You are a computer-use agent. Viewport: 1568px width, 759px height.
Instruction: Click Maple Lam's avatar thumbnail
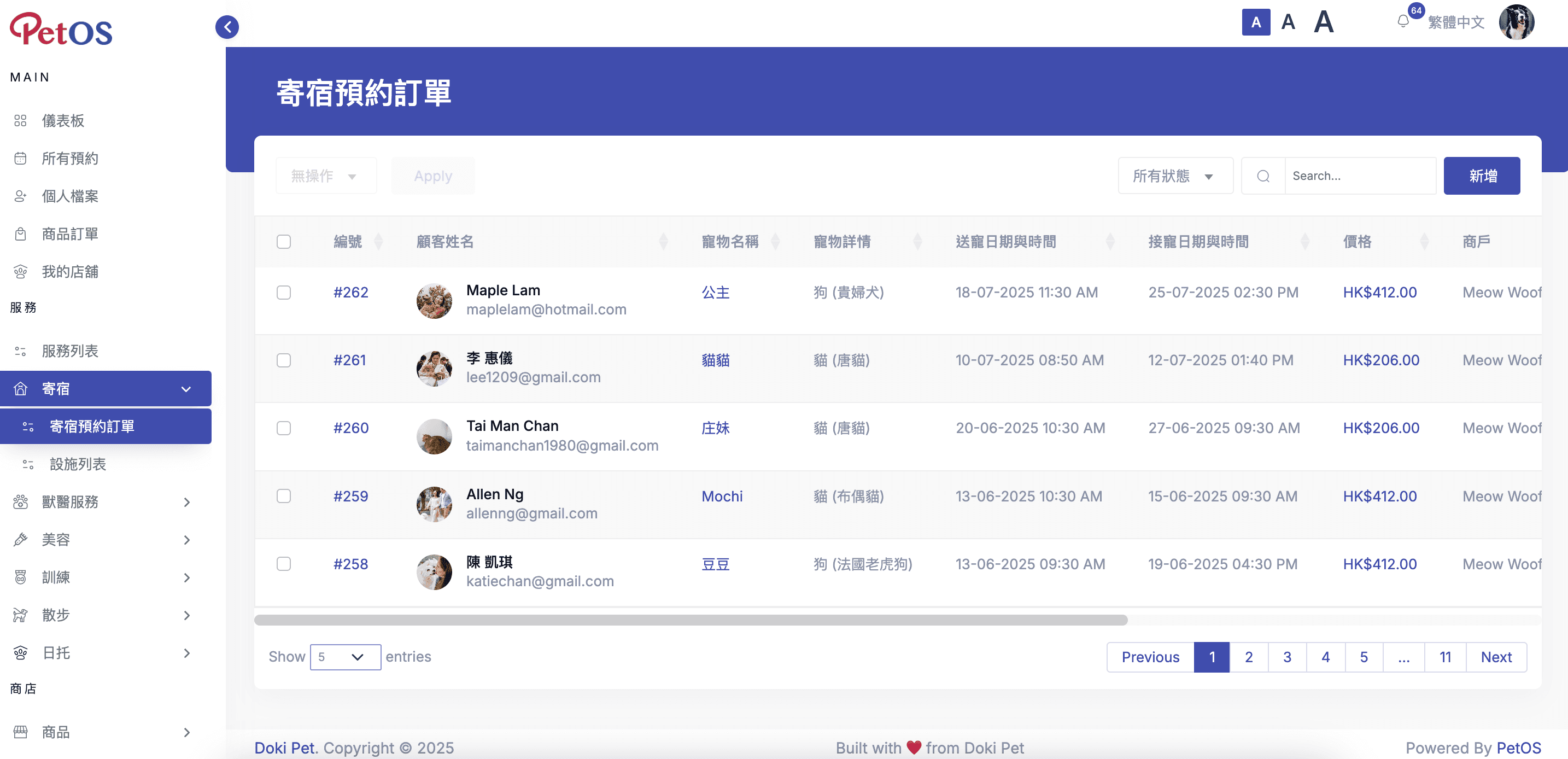[x=434, y=300]
